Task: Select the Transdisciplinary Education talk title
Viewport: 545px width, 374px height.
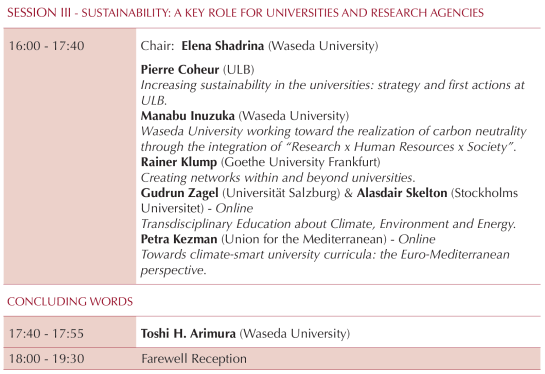Action: [328, 224]
